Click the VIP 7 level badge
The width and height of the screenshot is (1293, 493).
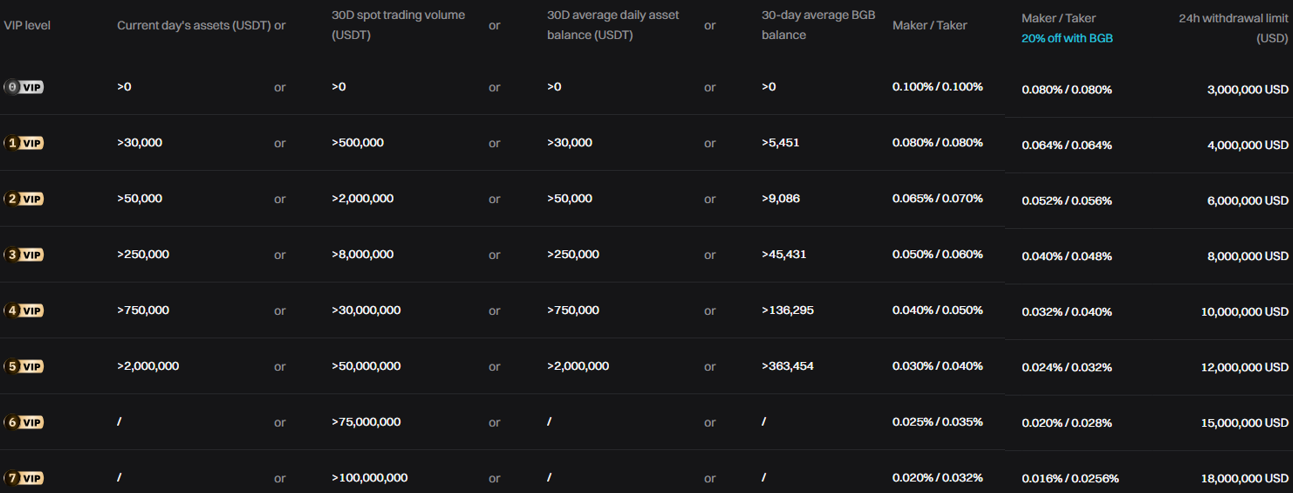(24, 478)
